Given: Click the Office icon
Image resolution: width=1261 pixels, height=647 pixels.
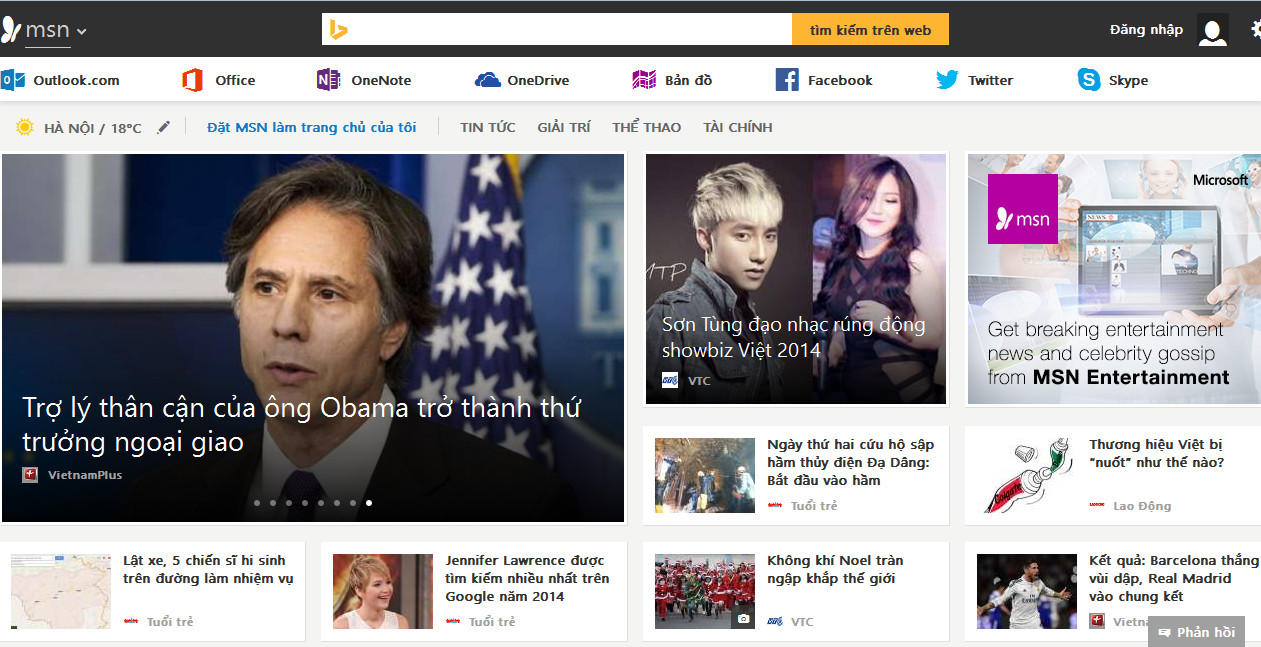Looking at the screenshot, I should [193, 80].
